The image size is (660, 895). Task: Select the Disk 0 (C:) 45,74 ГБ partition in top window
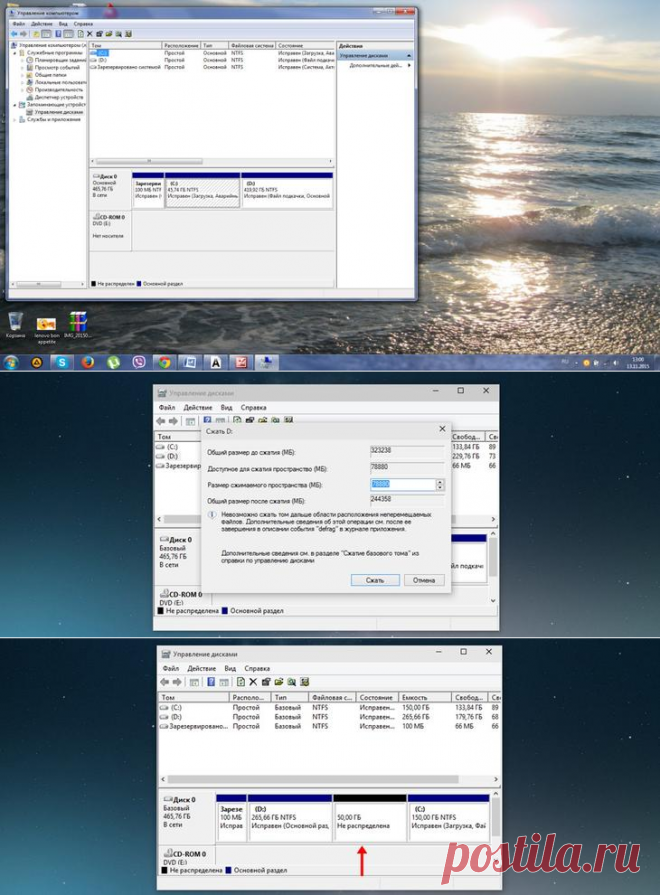(x=200, y=192)
